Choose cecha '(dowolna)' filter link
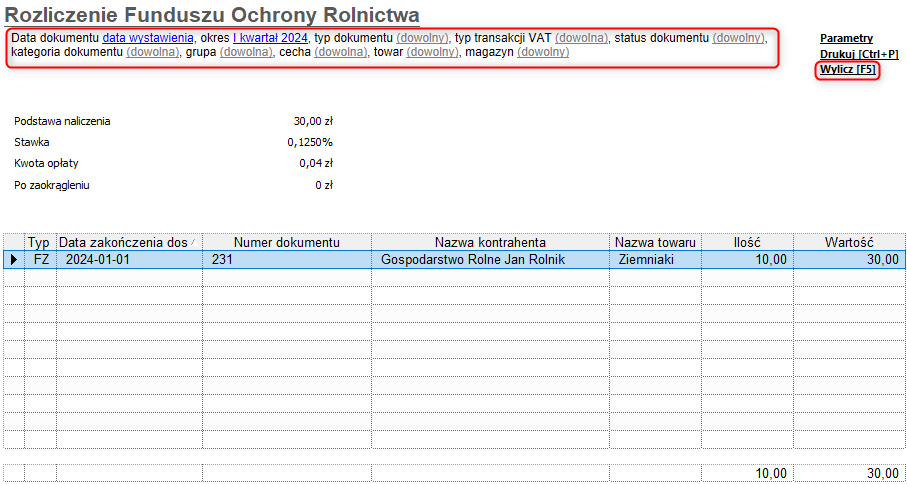Image resolution: width=907 pixels, height=484 pixels. tap(341, 53)
